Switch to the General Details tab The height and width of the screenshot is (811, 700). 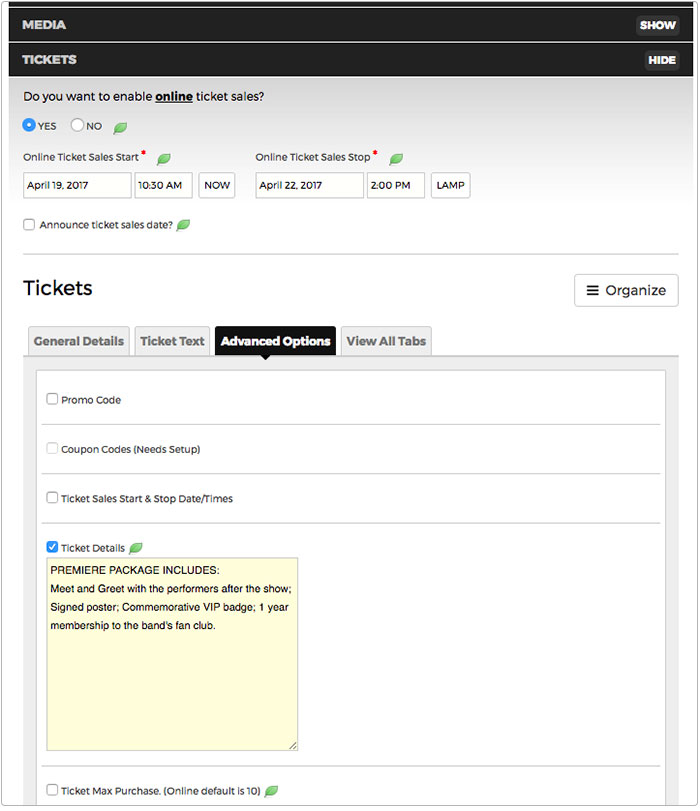tap(78, 341)
